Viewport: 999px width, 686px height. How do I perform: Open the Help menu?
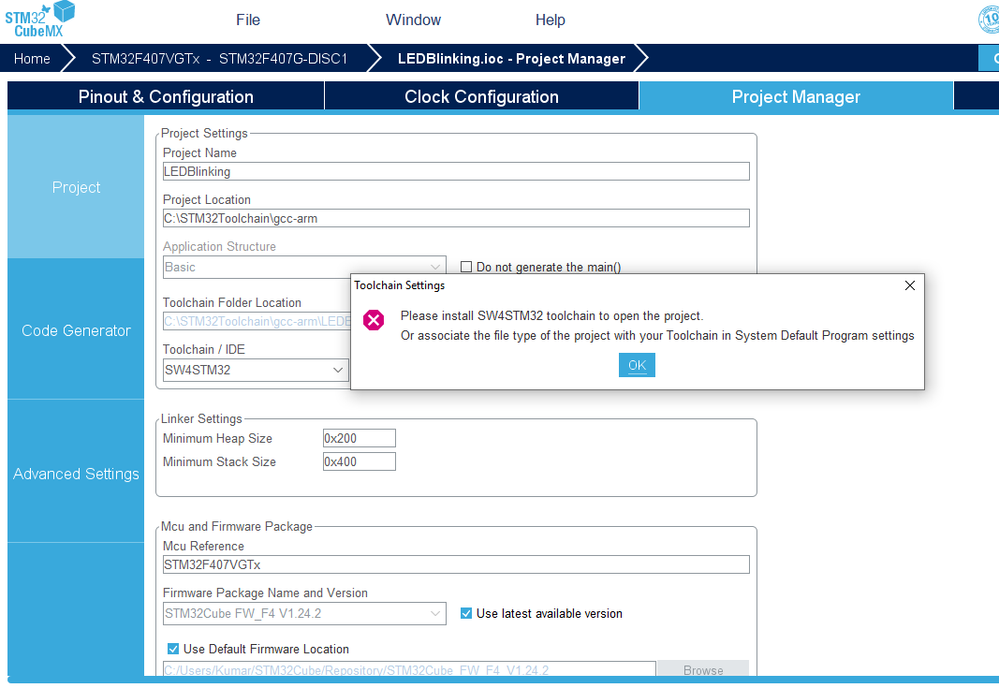[x=550, y=20]
